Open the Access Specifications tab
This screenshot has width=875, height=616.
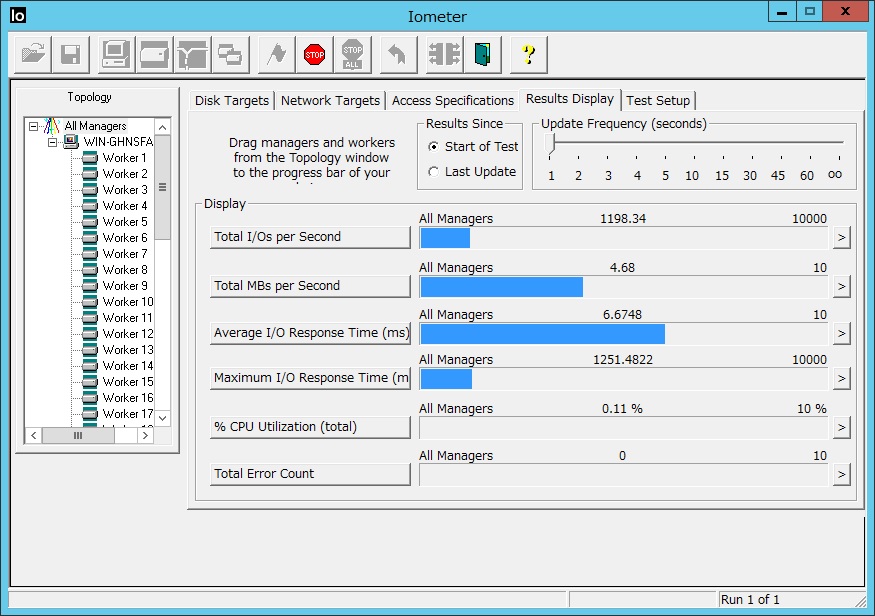[x=452, y=101]
